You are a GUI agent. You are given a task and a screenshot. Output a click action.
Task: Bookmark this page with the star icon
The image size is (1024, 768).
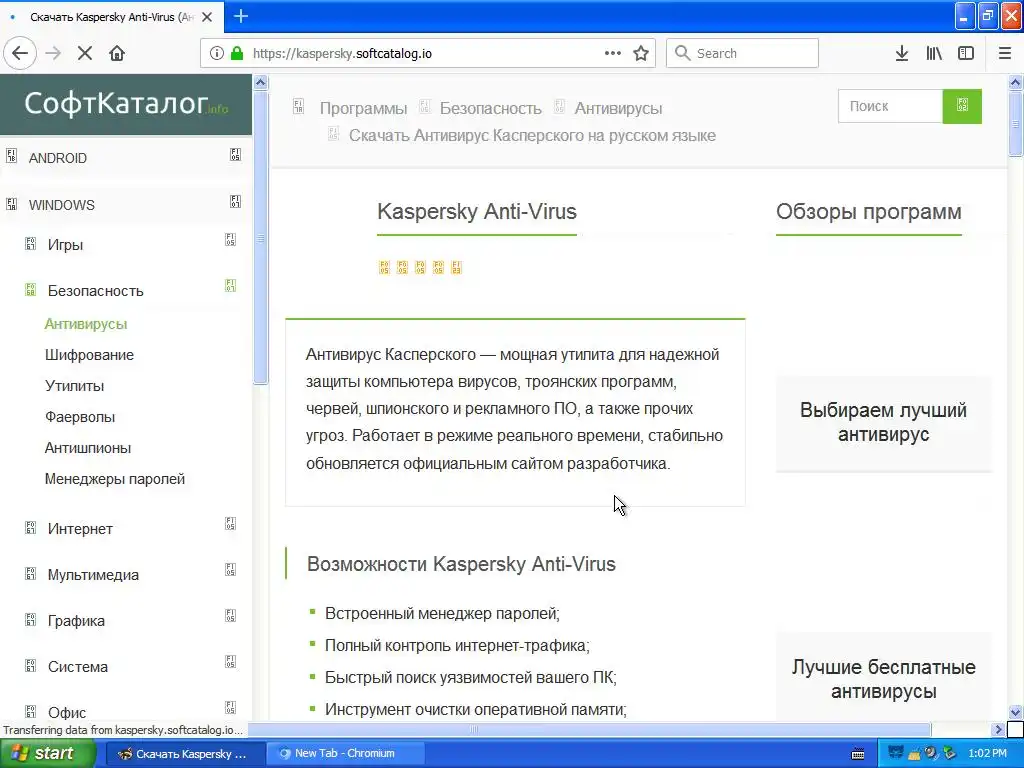coord(641,53)
